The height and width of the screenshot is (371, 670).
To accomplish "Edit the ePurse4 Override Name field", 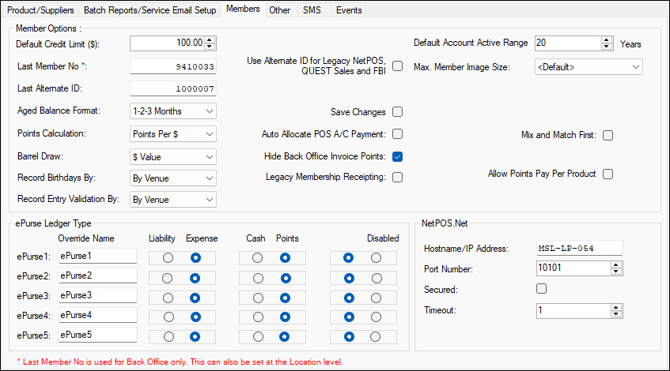I will 98,315.
